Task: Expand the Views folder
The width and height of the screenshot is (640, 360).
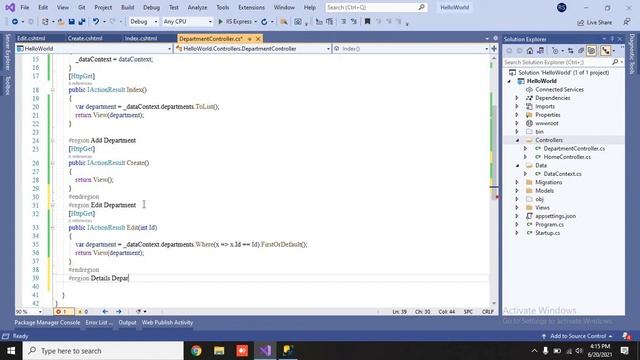Action: click(x=517, y=208)
